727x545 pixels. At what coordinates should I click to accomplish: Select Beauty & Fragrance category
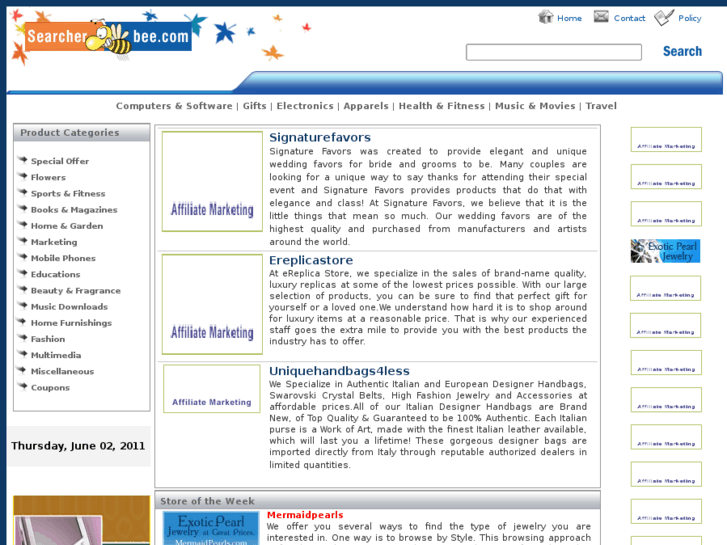(76, 290)
